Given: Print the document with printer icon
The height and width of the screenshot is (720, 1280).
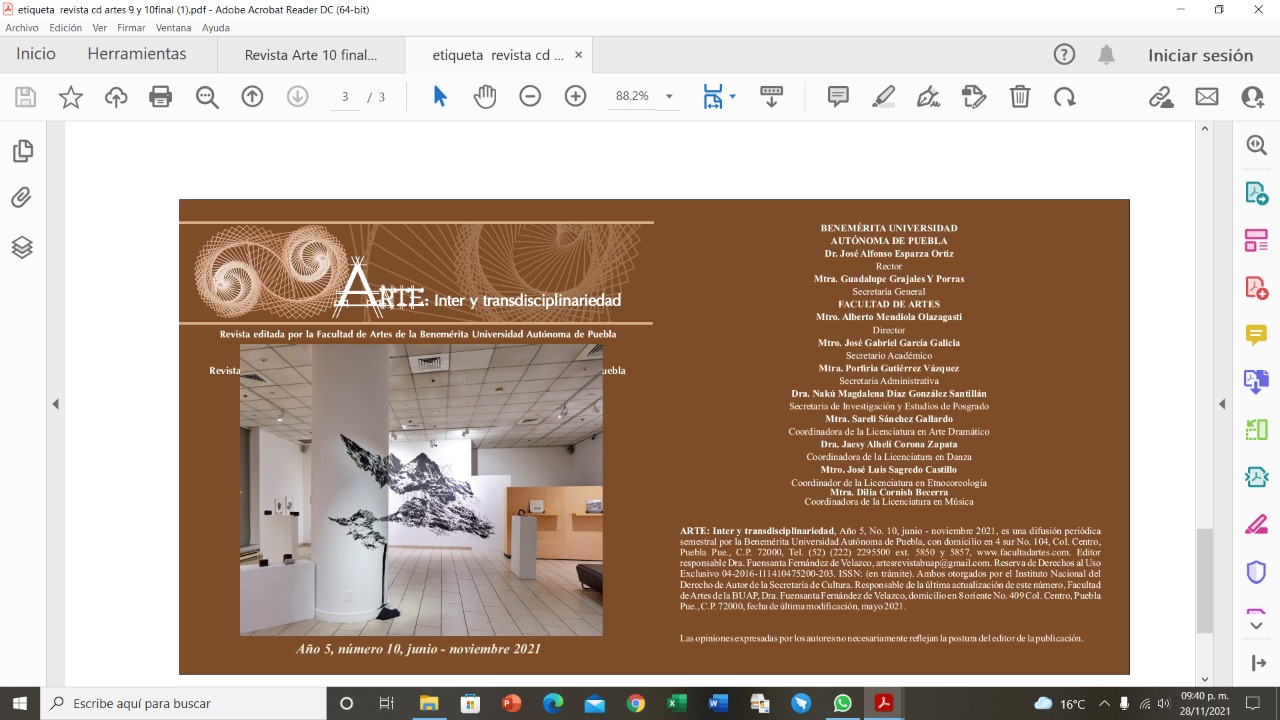Looking at the screenshot, I should point(160,97).
